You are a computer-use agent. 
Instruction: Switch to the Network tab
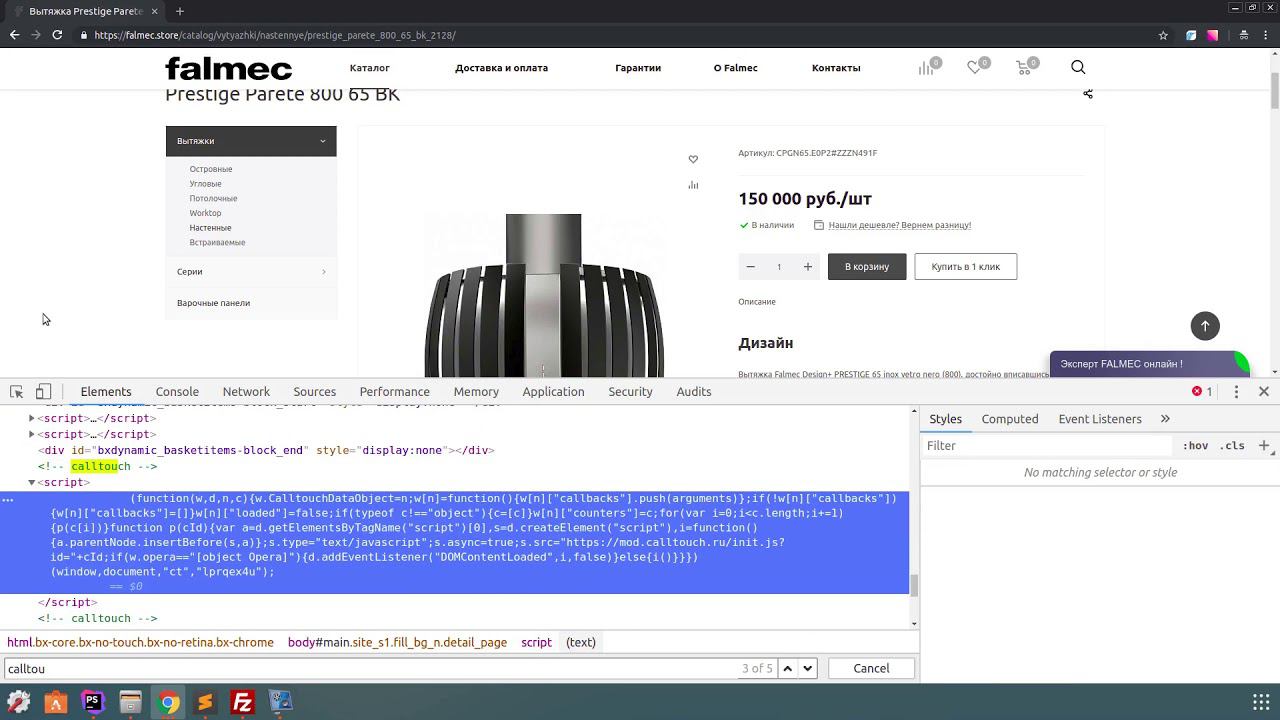point(246,391)
